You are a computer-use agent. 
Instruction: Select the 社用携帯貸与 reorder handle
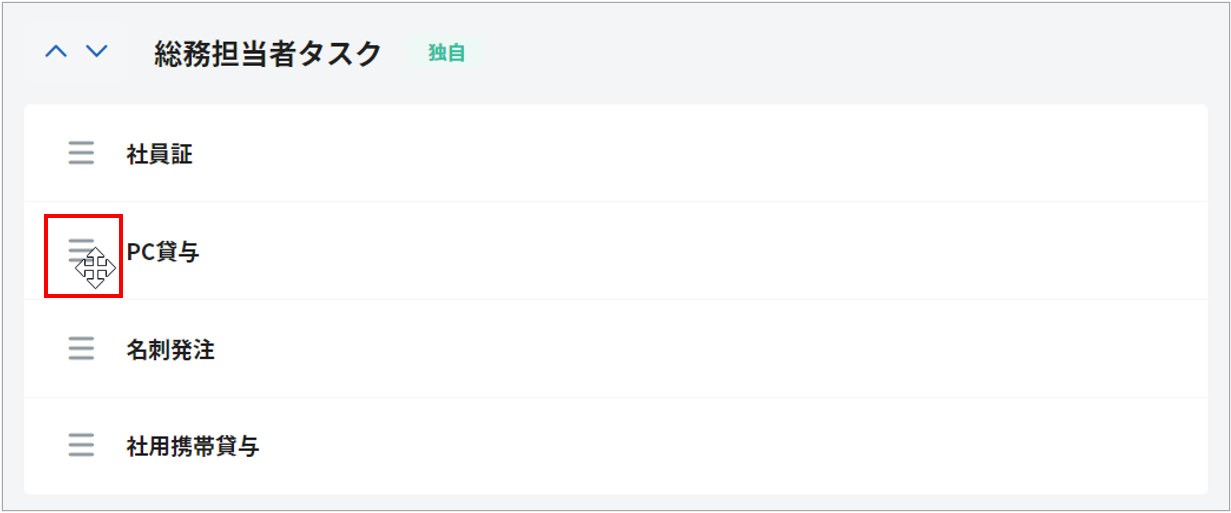[81, 446]
